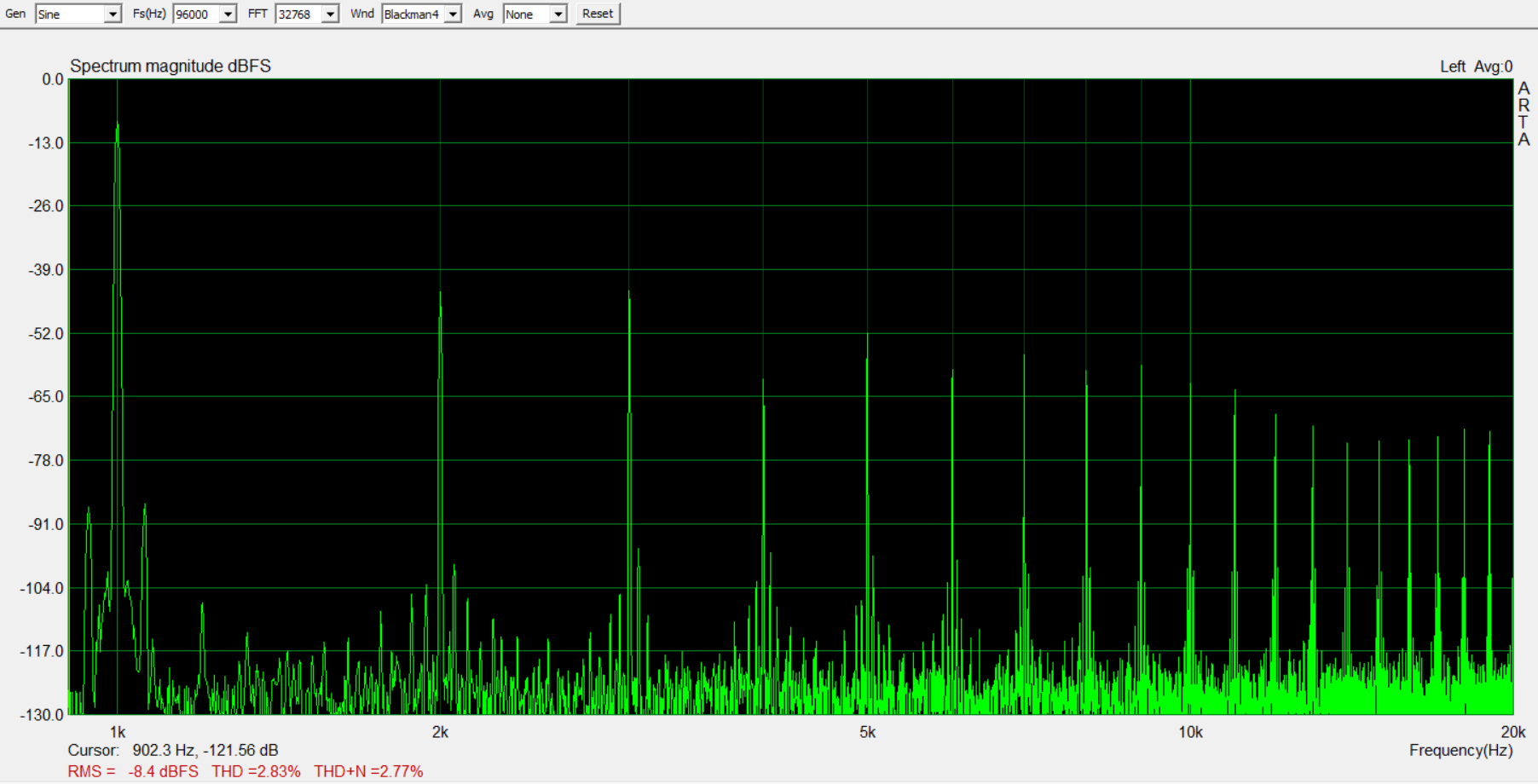
Task: Click the 5 kHz harmonic peak
Action: [867, 336]
